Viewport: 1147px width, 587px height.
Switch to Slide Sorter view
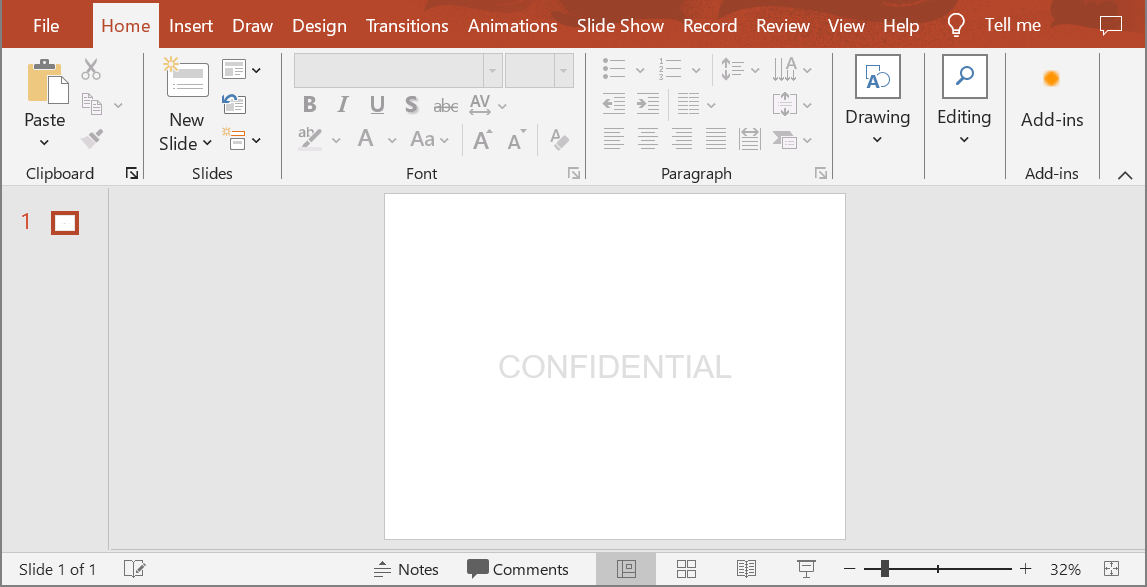tap(686, 569)
